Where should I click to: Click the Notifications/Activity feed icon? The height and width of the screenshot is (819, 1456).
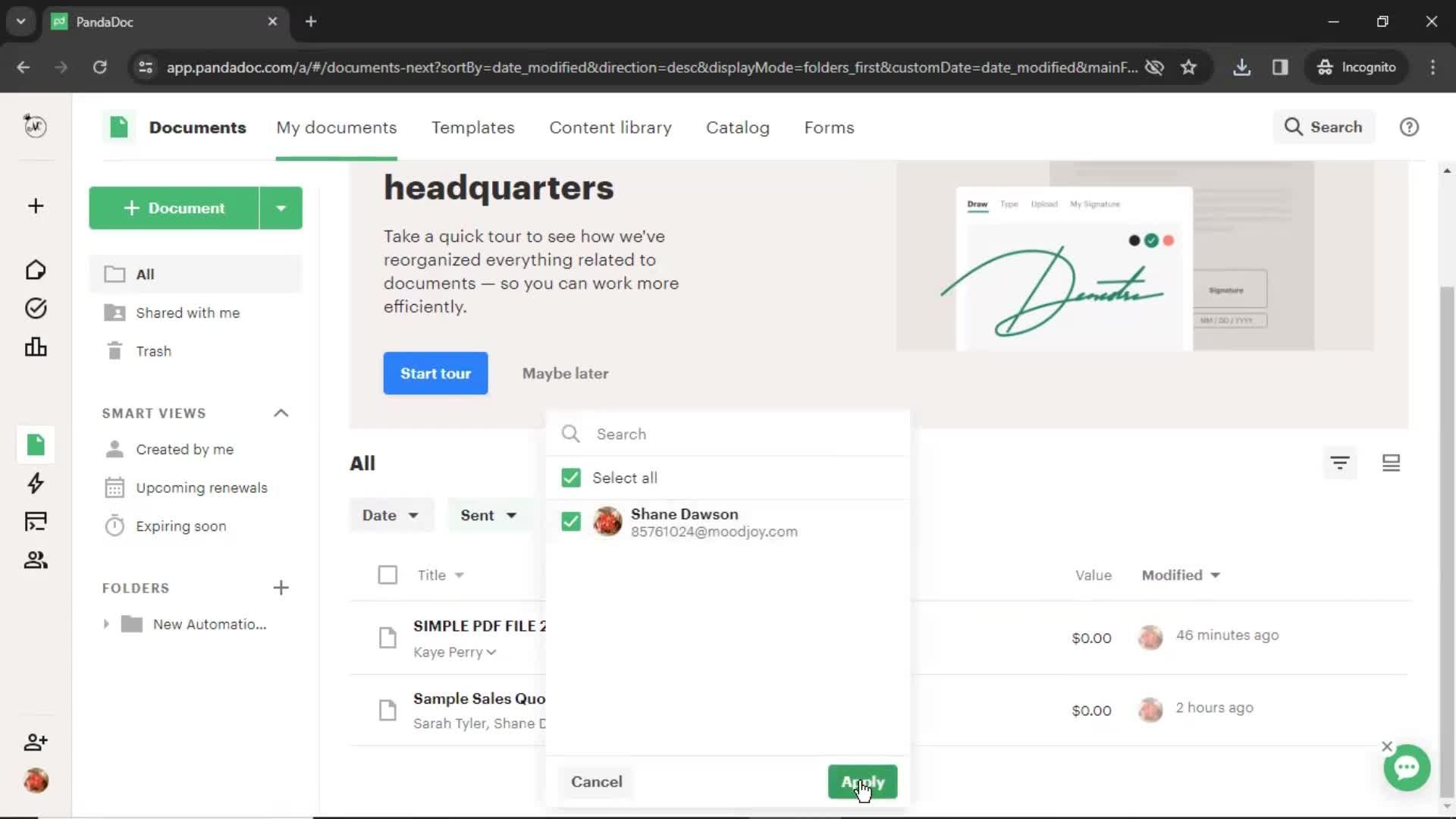[x=36, y=484]
